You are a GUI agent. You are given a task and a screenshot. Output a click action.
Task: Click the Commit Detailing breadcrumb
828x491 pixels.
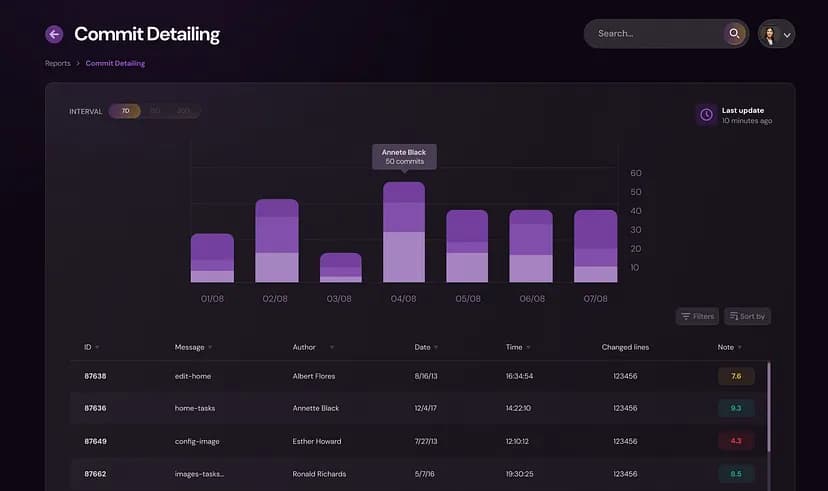(115, 63)
